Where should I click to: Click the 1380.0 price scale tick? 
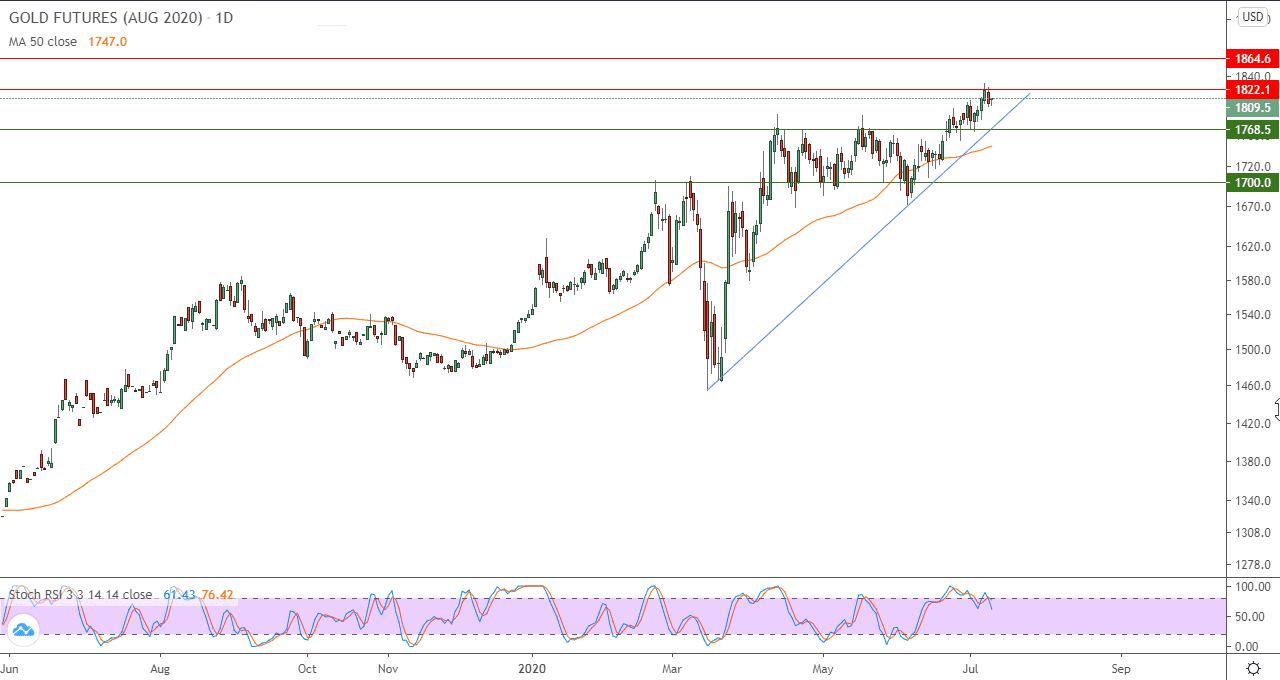point(1253,462)
